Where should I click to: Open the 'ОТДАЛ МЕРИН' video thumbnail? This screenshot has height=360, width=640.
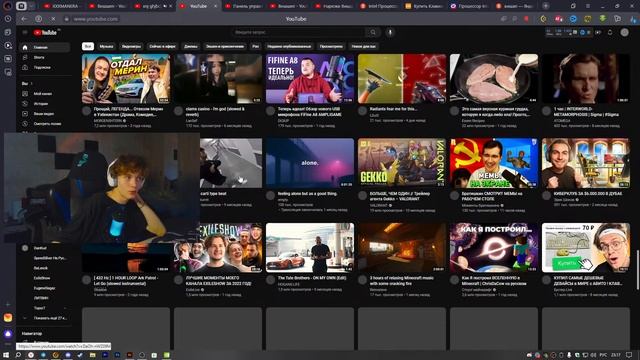point(126,78)
